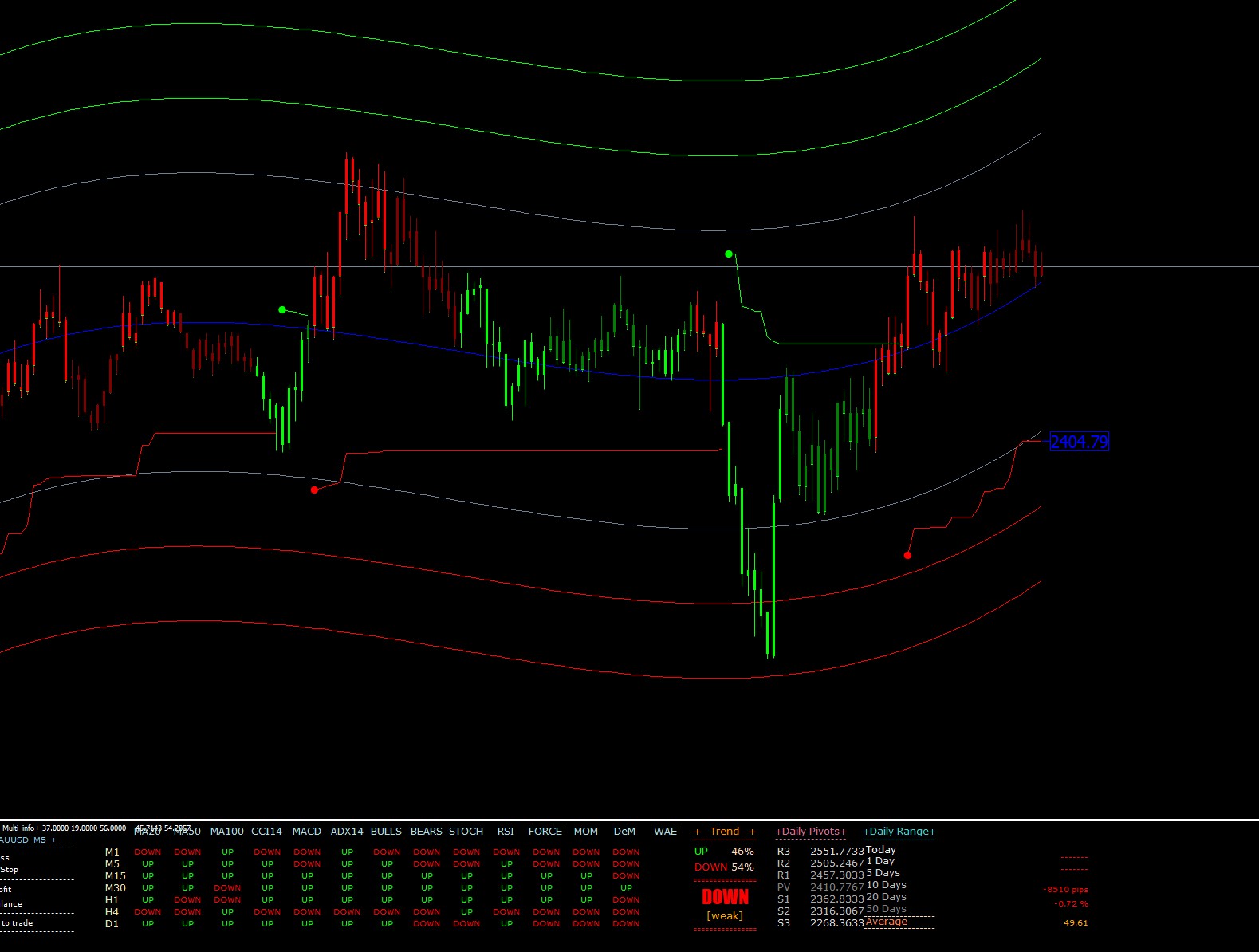Viewport: 1259px width, 952px height.
Task: Select the MOM column header
Action: pos(586,832)
